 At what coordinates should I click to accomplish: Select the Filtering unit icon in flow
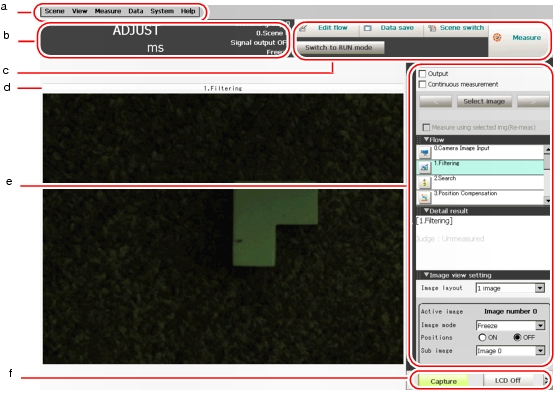pos(424,167)
